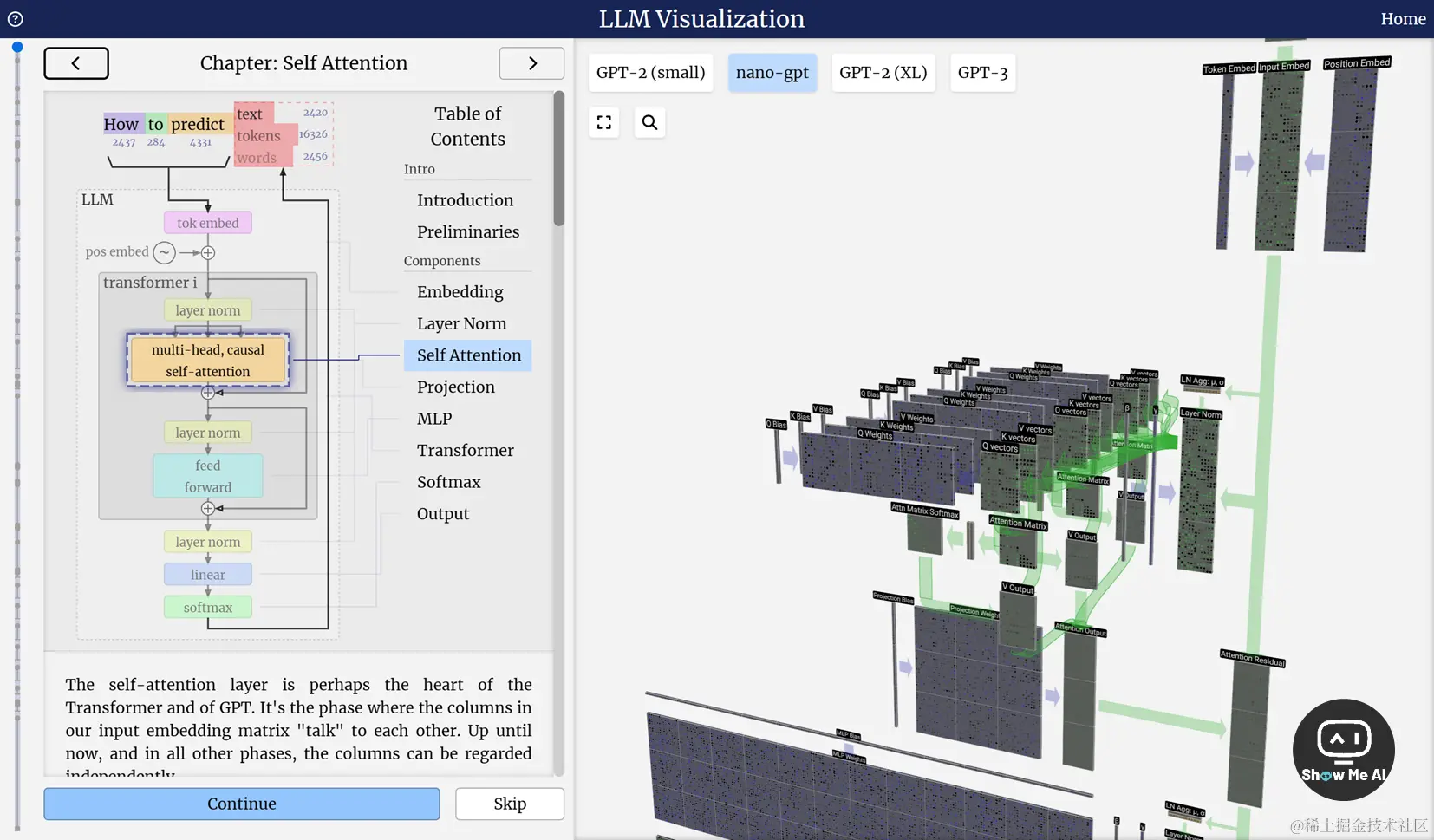Click the Attention Output label

1080,628
